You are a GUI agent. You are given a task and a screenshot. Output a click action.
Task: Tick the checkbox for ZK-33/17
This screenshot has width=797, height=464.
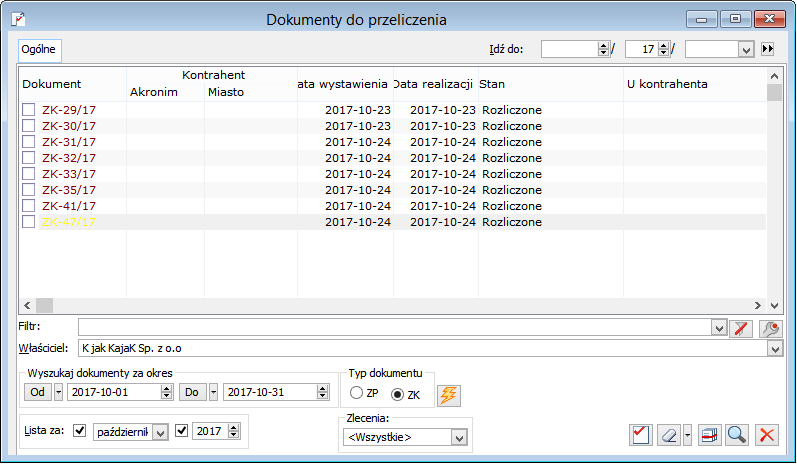28,174
